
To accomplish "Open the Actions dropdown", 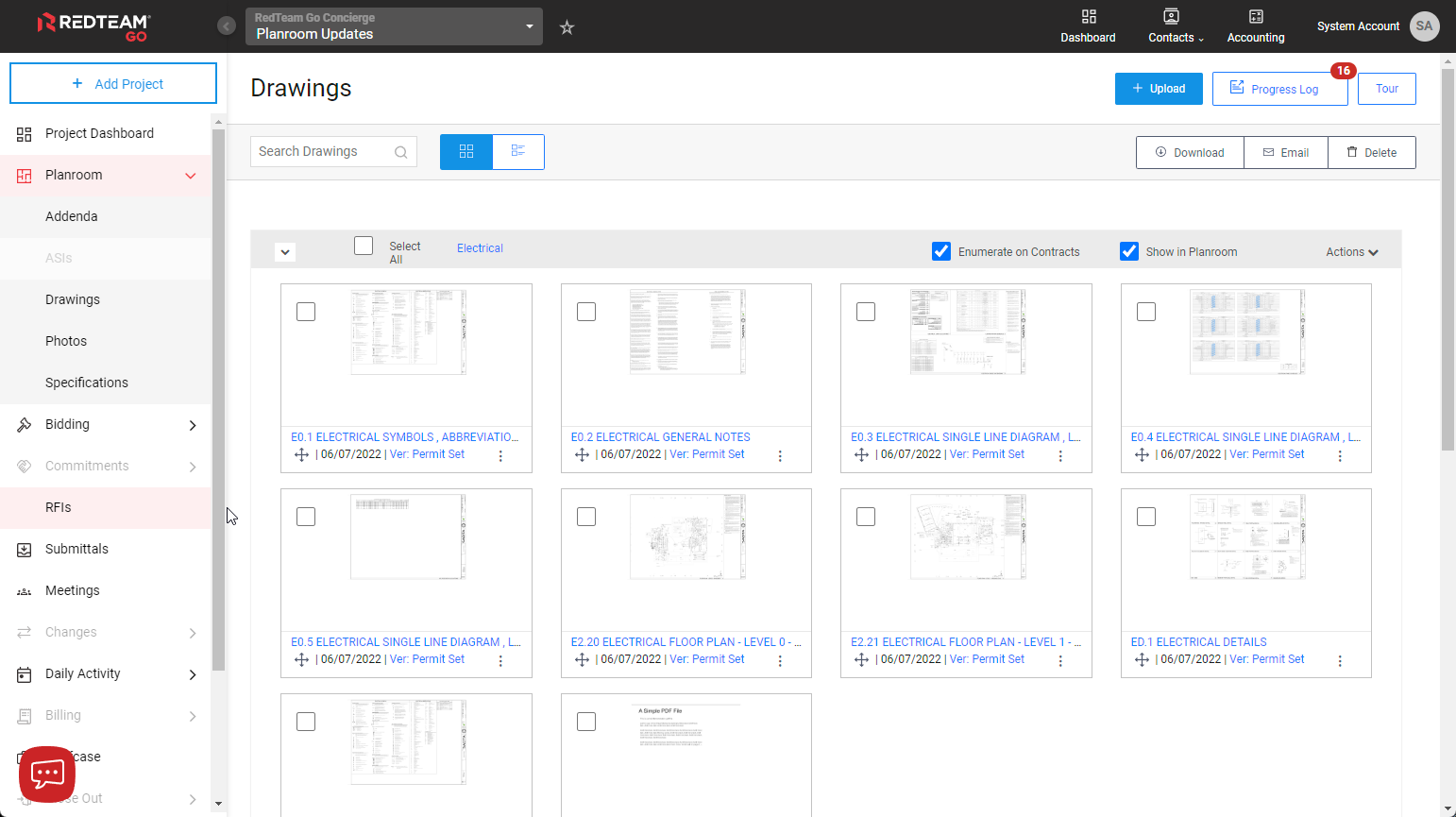I will 1351,251.
